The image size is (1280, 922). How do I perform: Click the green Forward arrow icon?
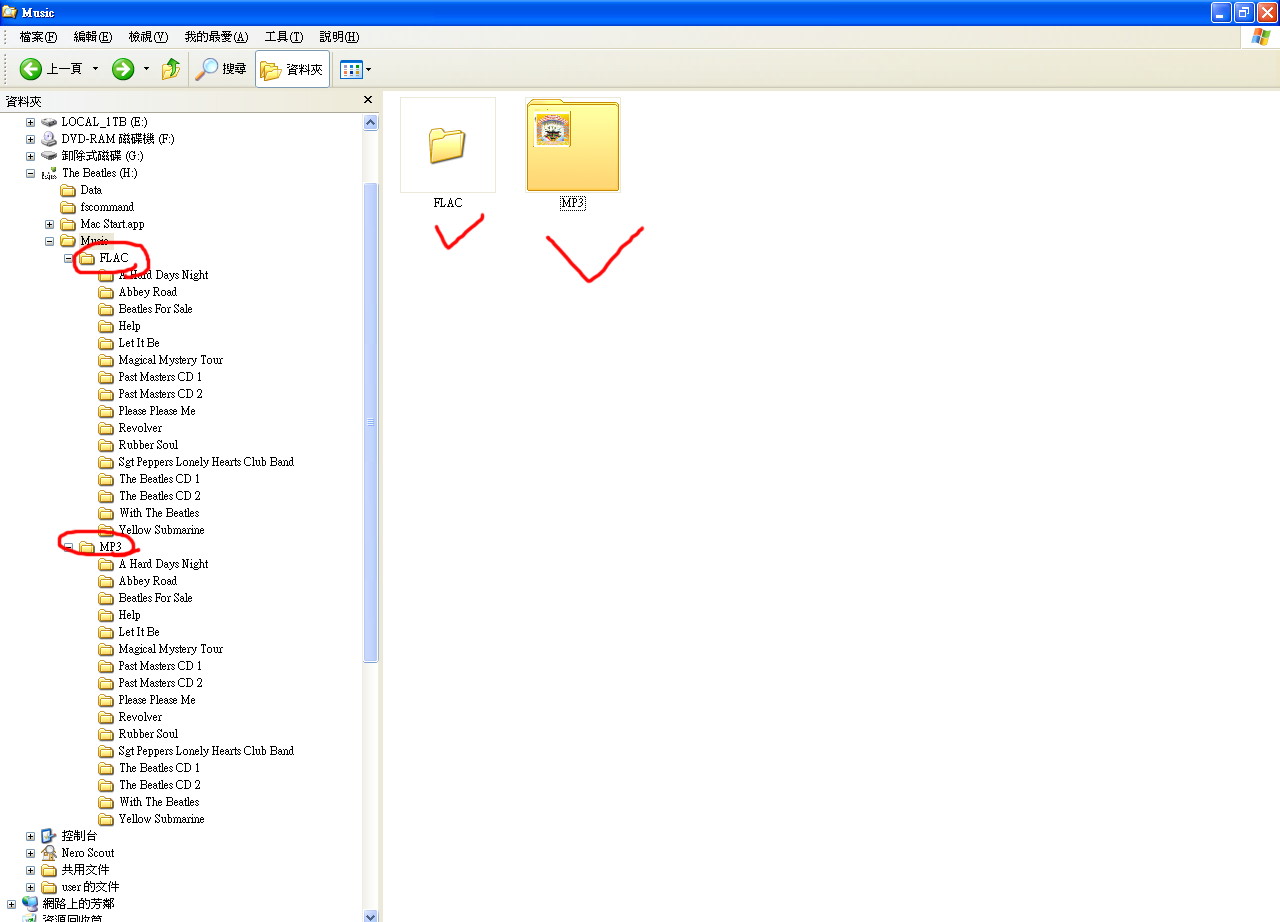click(x=123, y=69)
